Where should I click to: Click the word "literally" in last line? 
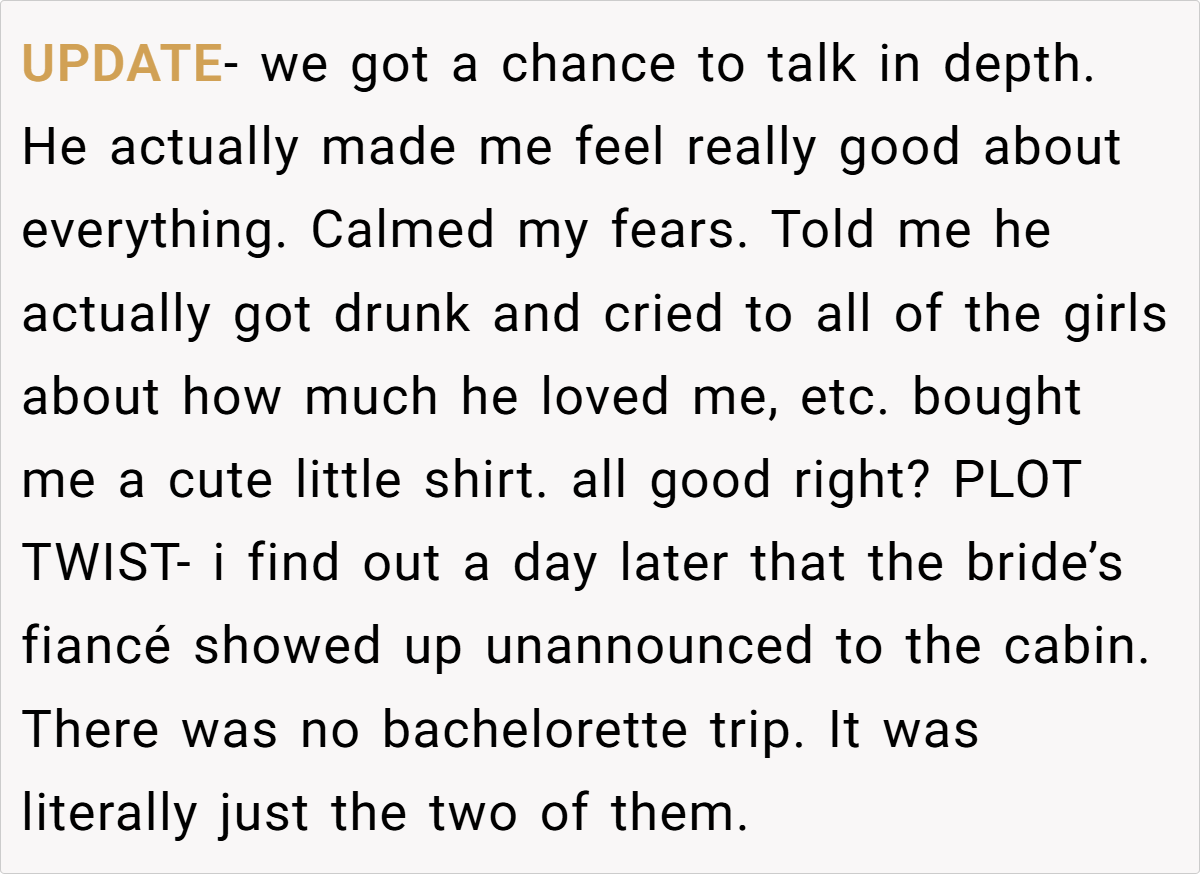110,813
